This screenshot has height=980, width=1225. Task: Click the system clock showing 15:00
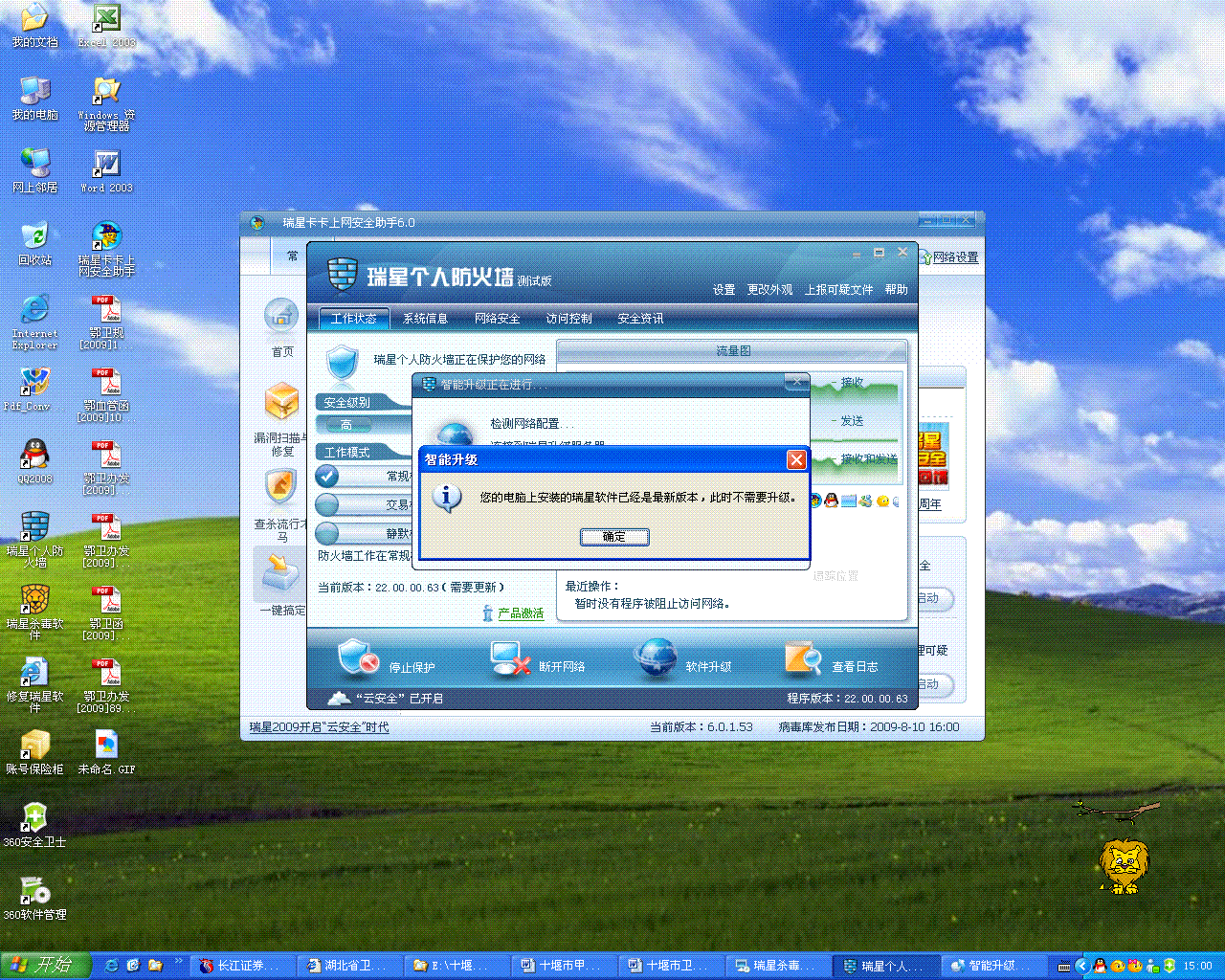1197,966
